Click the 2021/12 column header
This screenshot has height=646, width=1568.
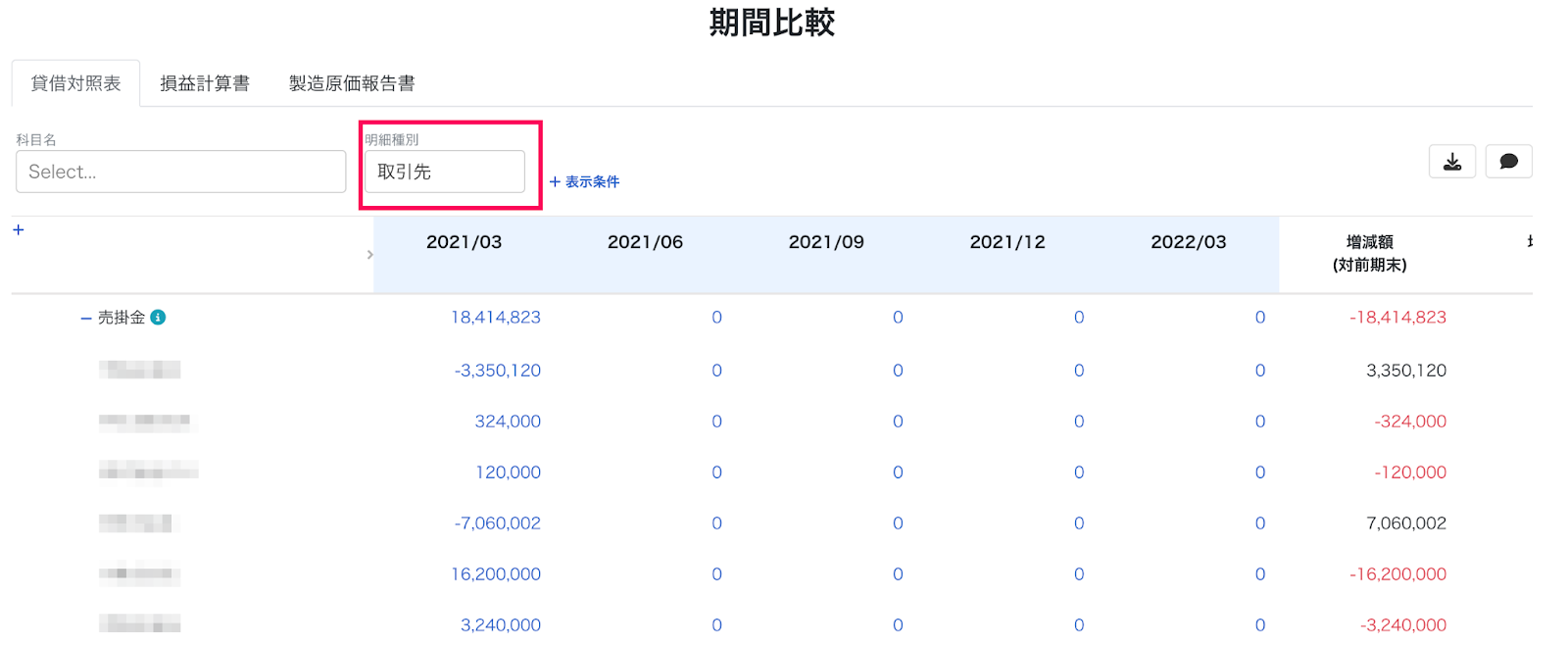[x=1007, y=242]
